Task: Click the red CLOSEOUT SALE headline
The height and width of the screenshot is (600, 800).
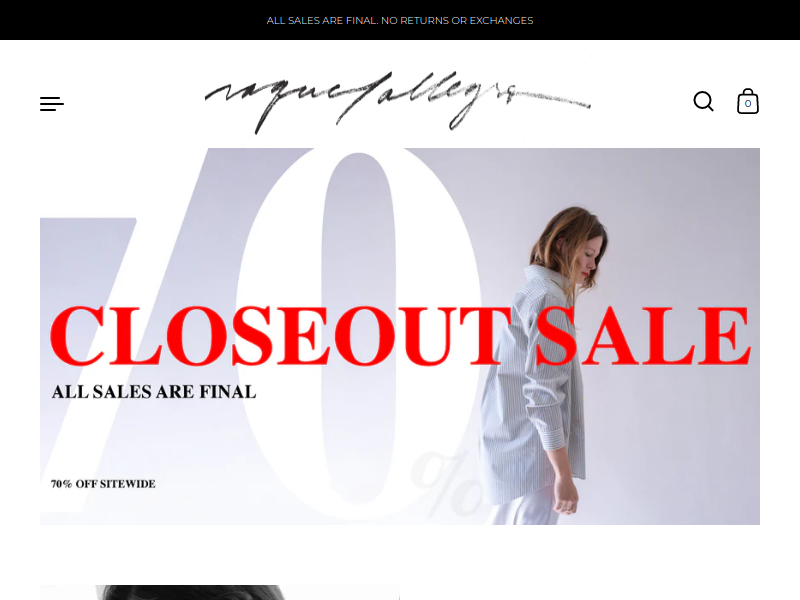Action: pyautogui.click(x=401, y=336)
